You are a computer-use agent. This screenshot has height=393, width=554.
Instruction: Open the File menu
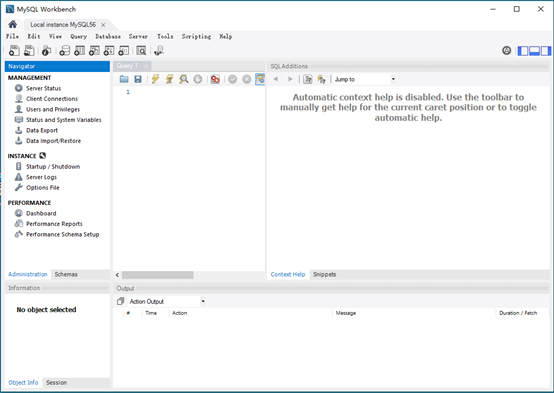[12, 36]
